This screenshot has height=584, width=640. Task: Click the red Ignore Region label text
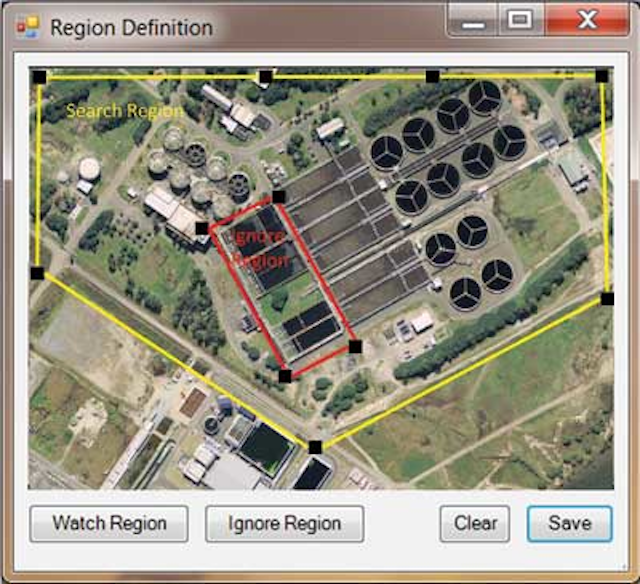click(260, 248)
